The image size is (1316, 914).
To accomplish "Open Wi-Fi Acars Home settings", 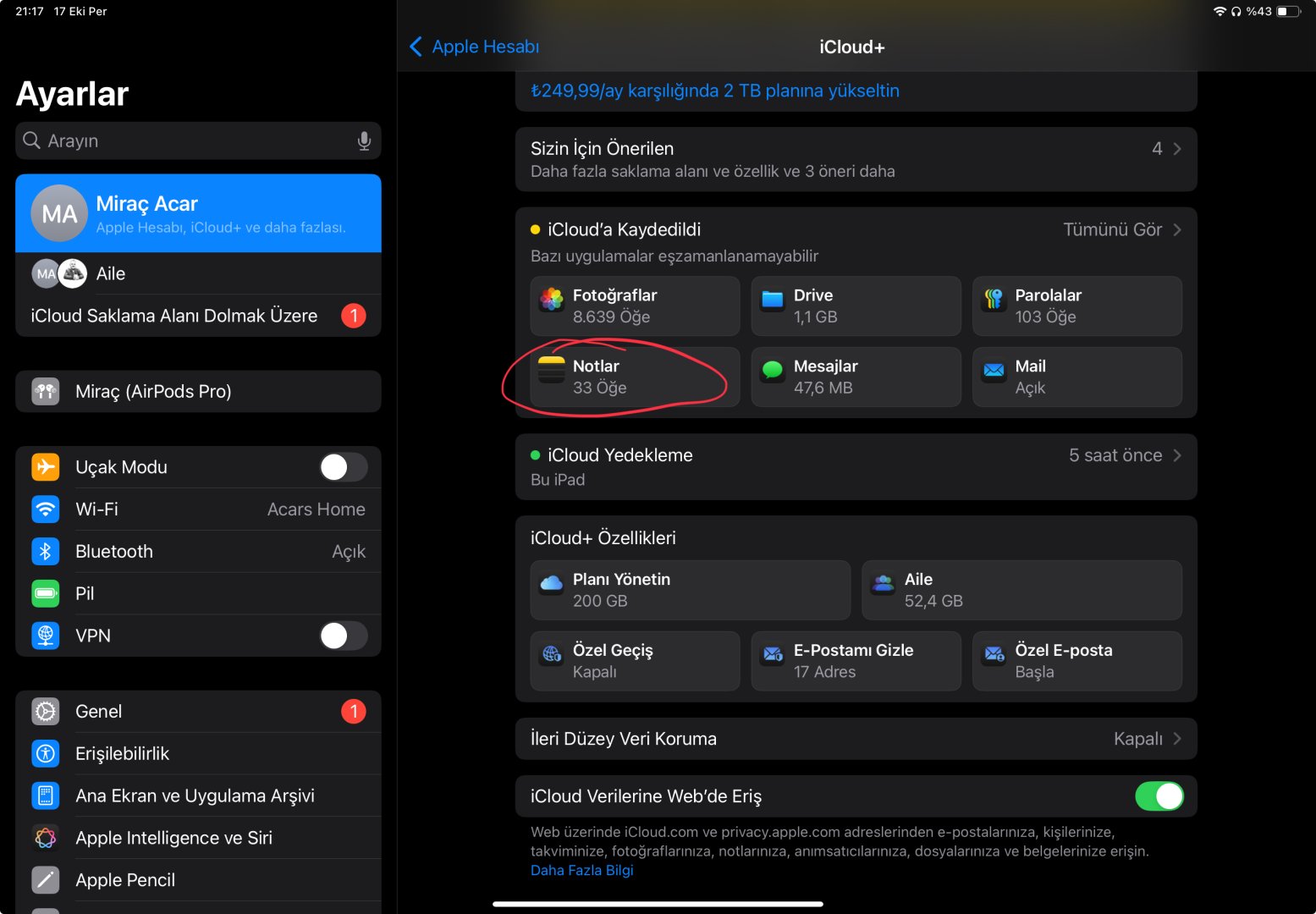I will point(198,509).
